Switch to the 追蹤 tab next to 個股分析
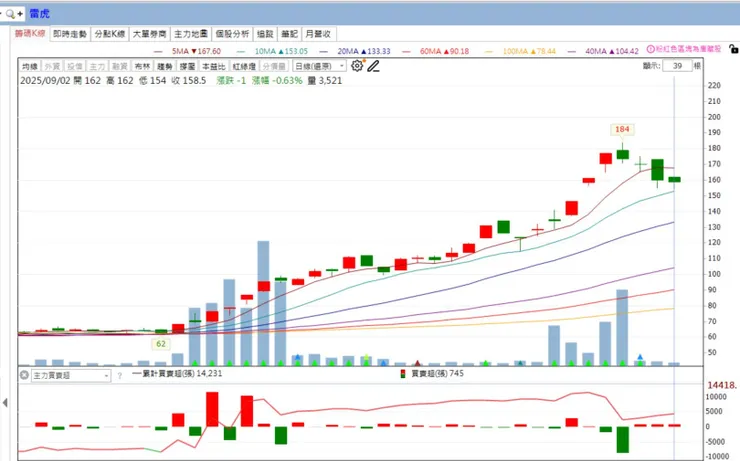Image resolution: width=740 pixels, height=461 pixels. (x=265, y=34)
